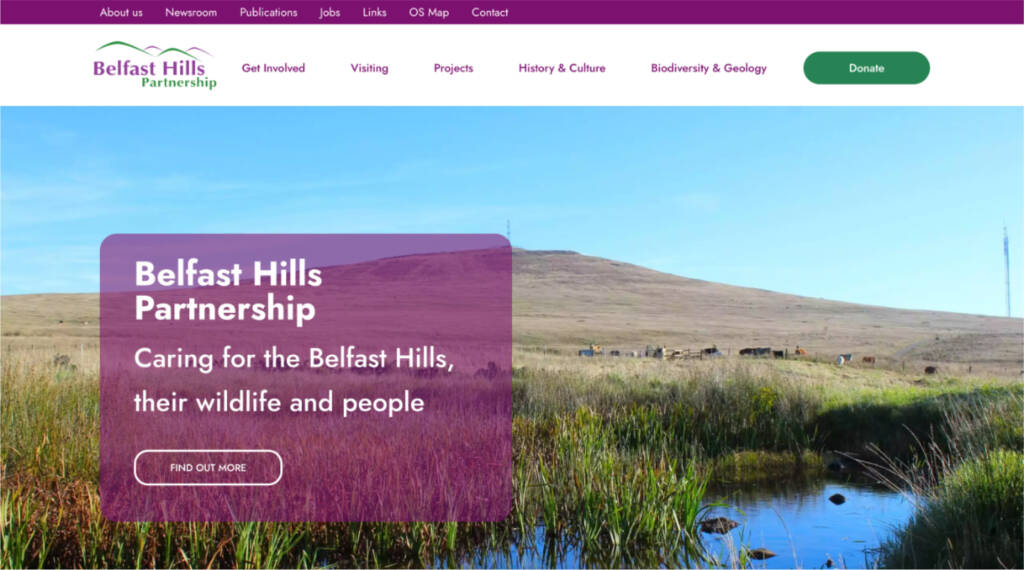The image size is (1024, 570).
Task: Click the Belfast Hills Partnership logo
Action: coord(155,65)
